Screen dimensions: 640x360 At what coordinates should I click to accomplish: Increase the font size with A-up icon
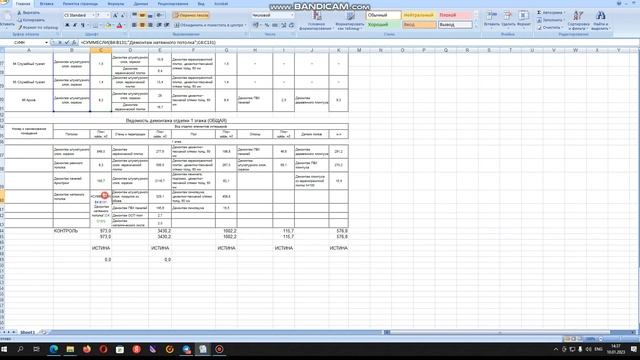coord(115,16)
